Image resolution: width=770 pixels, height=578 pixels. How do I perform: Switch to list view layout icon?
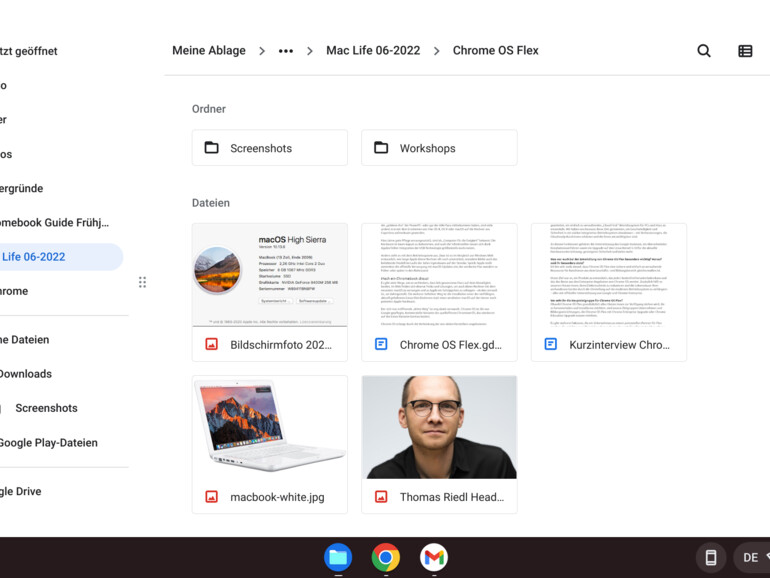tap(745, 51)
